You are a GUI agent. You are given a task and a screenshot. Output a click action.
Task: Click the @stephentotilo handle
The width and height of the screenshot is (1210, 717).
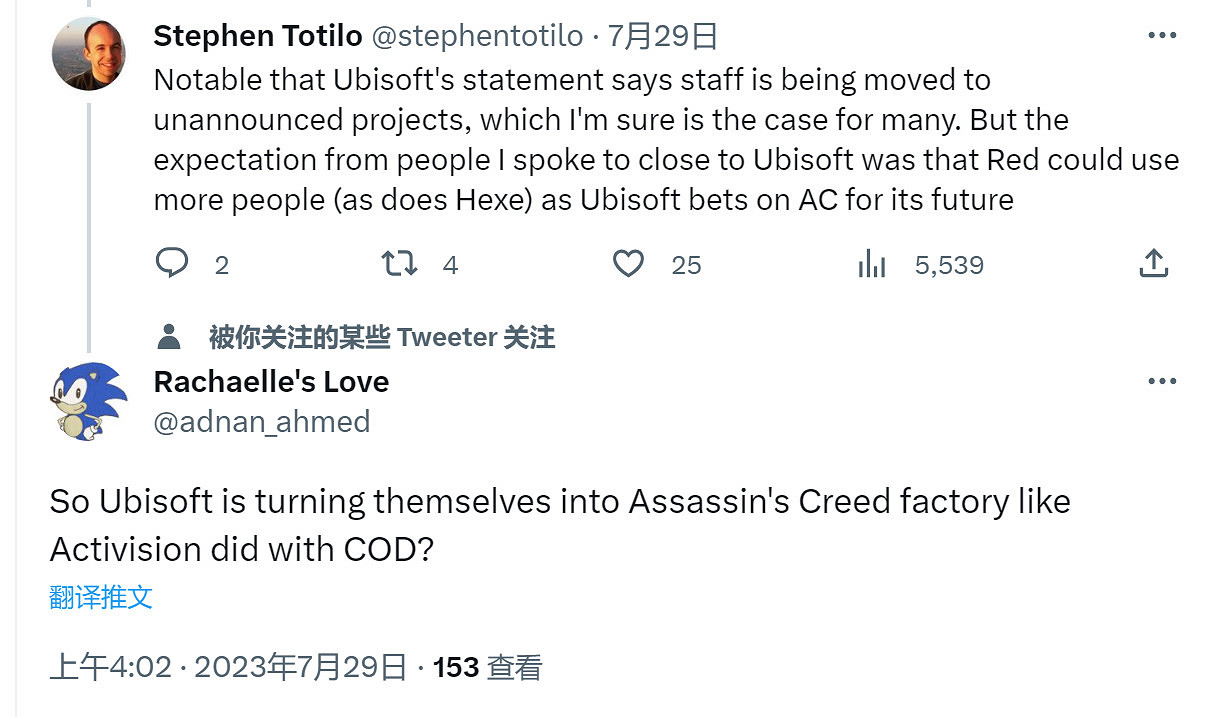pos(477,37)
